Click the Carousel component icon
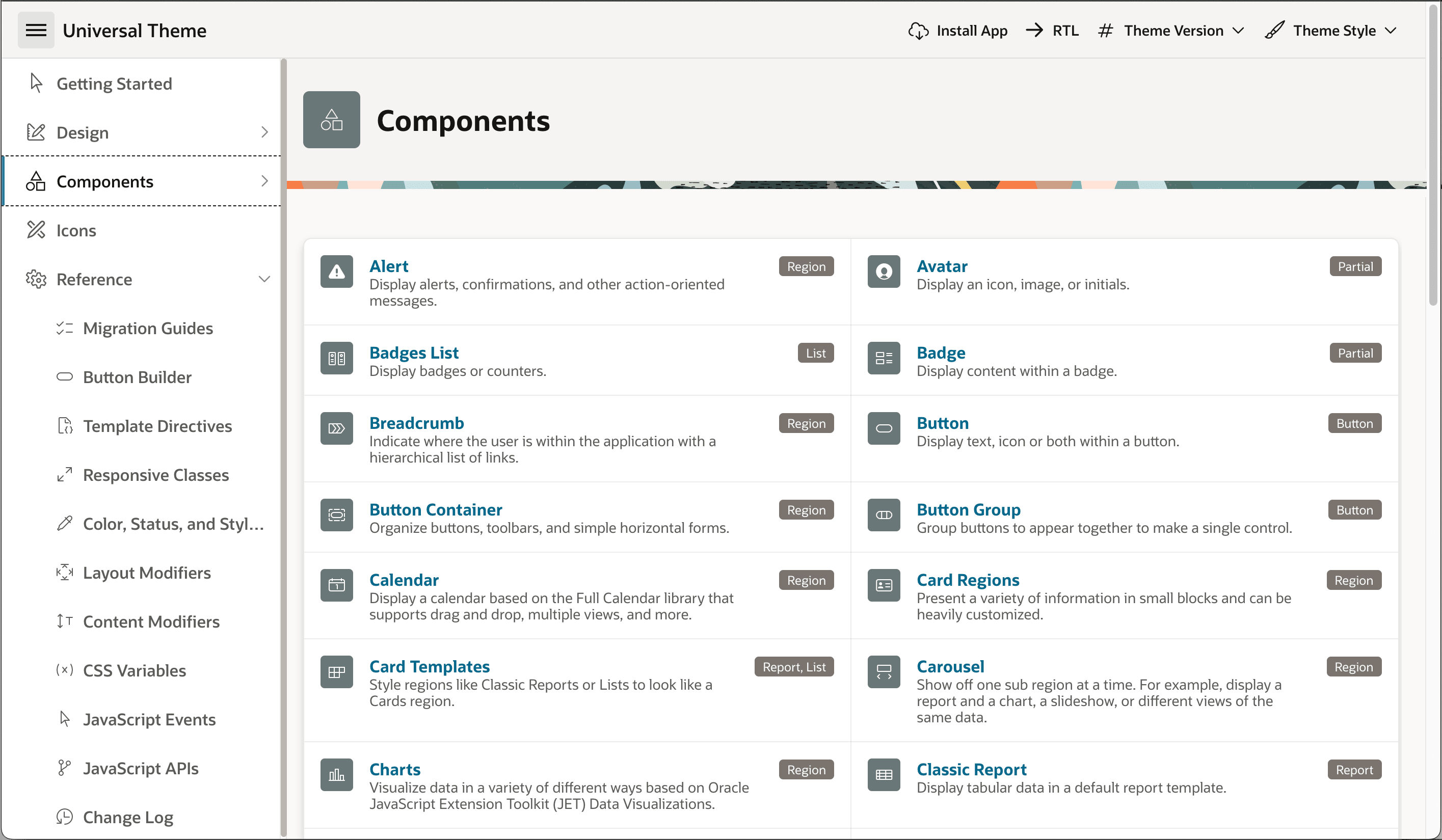This screenshot has width=1442, height=840. coord(884,672)
